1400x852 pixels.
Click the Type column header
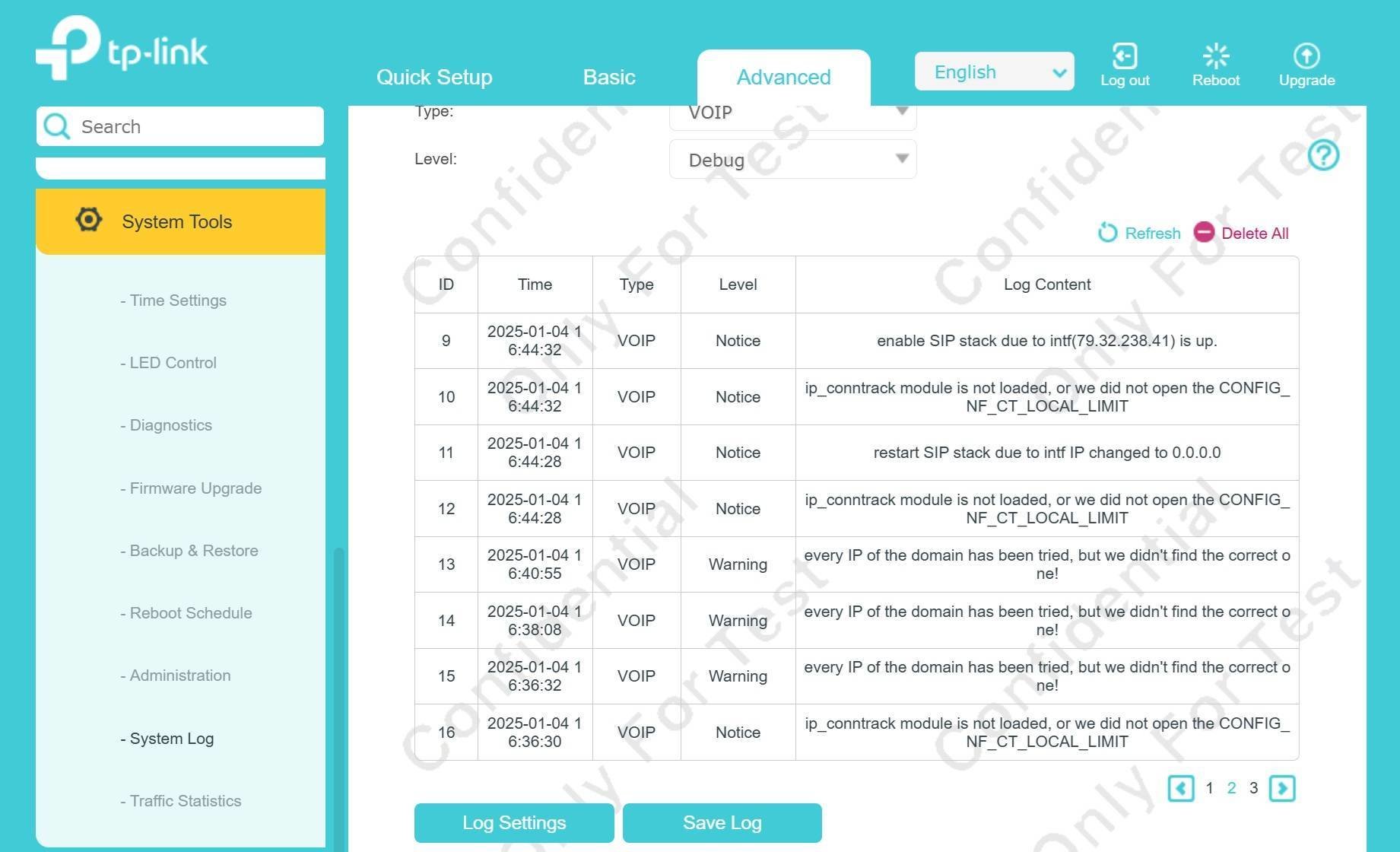[x=637, y=285]
